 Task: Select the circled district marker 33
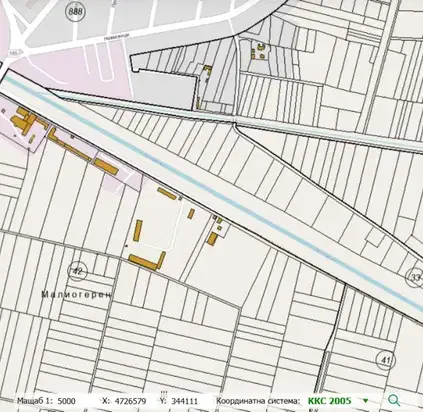pyautogui.click(x=414, y=277)
